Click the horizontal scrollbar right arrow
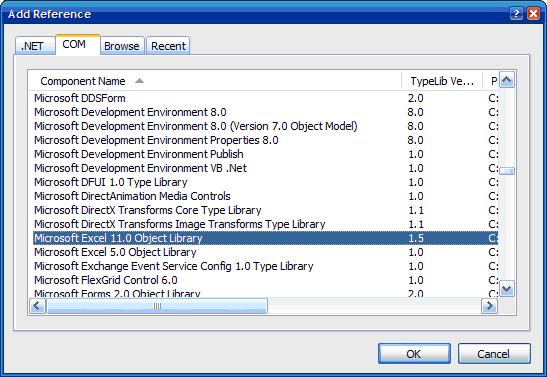The image size is (547, 377). pos(489,306)
